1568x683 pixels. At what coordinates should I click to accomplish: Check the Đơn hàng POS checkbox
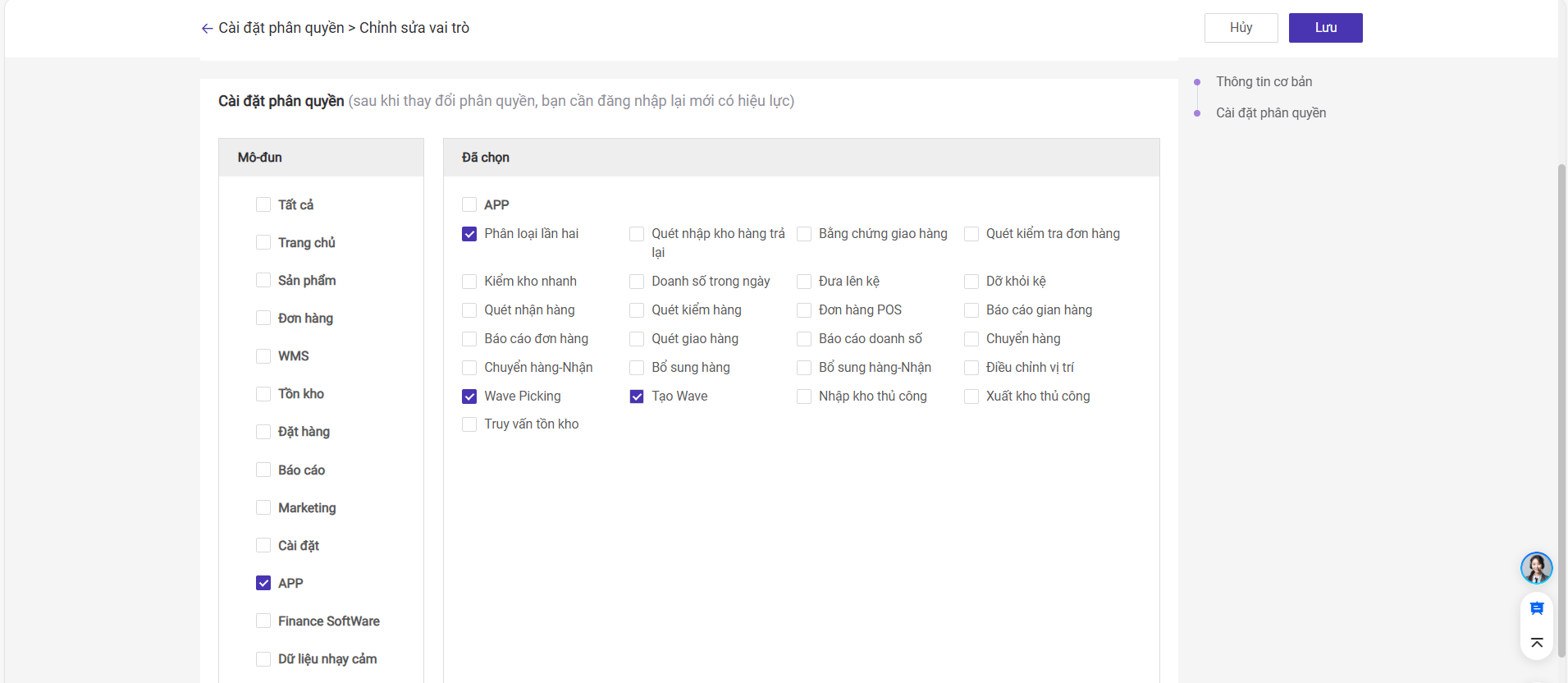click(x=804, y=310)
